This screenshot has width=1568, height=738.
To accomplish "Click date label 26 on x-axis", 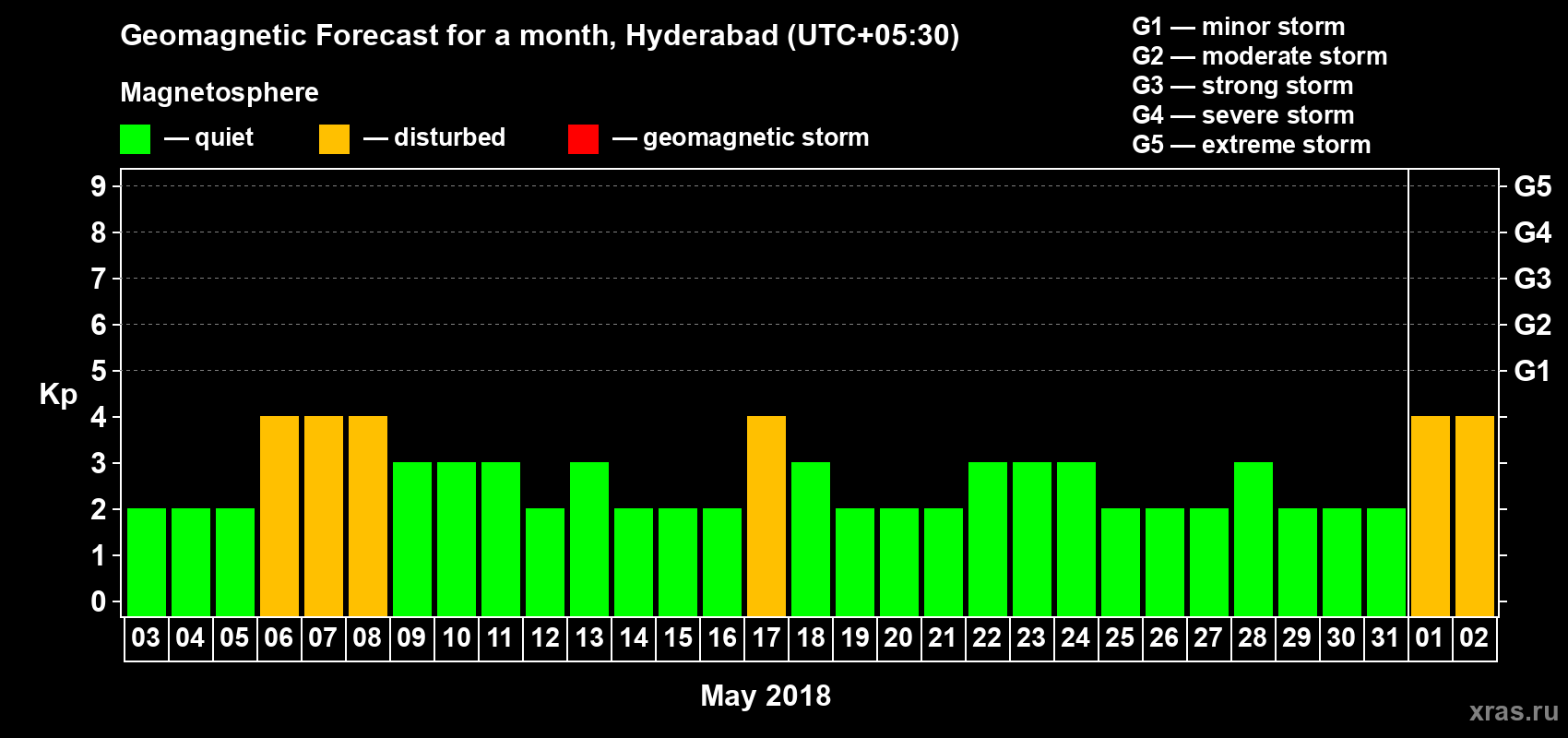I will click(x=1164, y=637).
